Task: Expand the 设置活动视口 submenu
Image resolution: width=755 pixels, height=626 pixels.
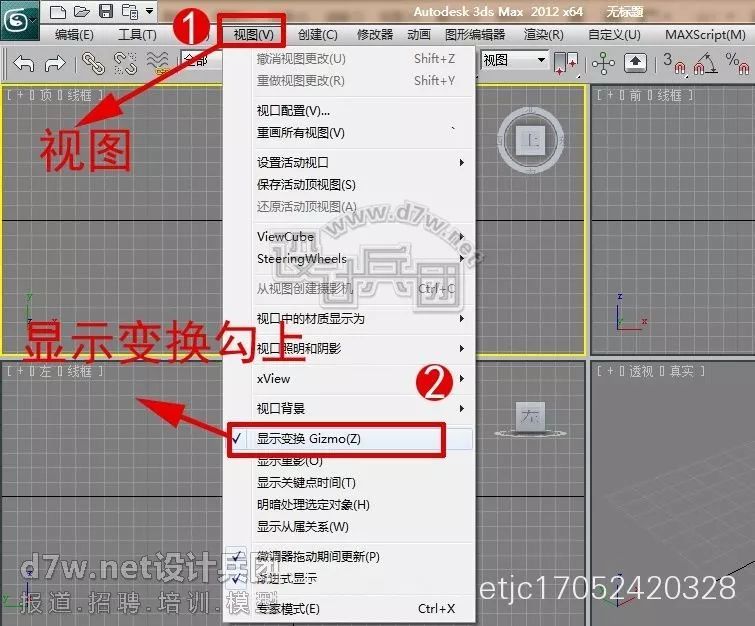Action: coord(349,163)
